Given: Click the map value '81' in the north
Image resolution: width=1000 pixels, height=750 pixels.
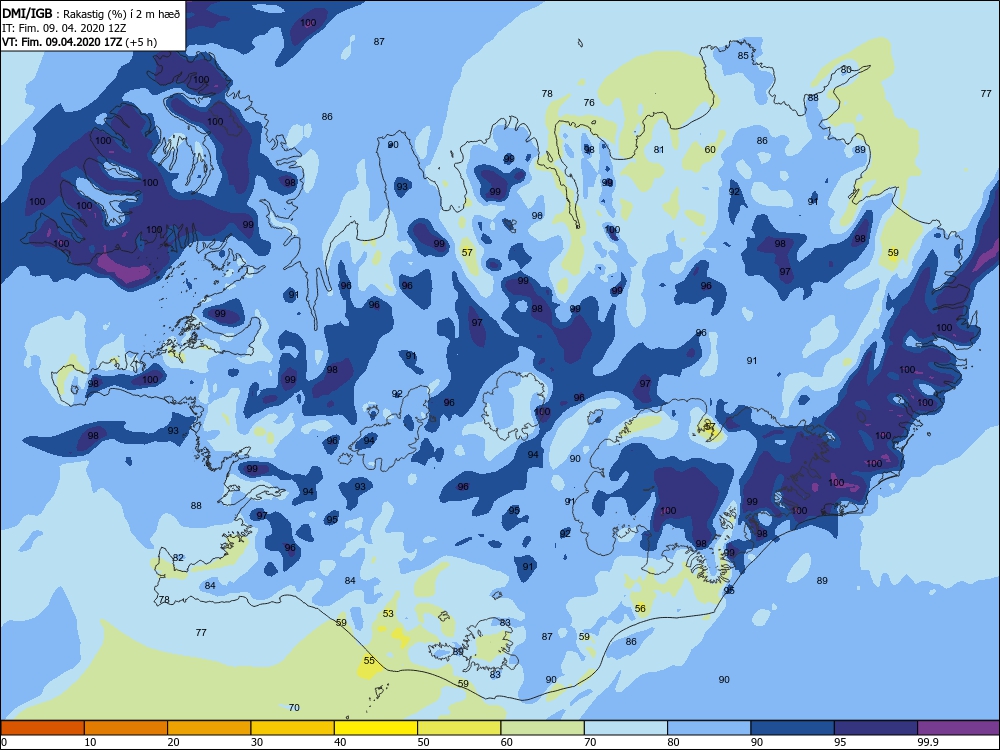Looking at the screenshot, I should tap(659, 150).
